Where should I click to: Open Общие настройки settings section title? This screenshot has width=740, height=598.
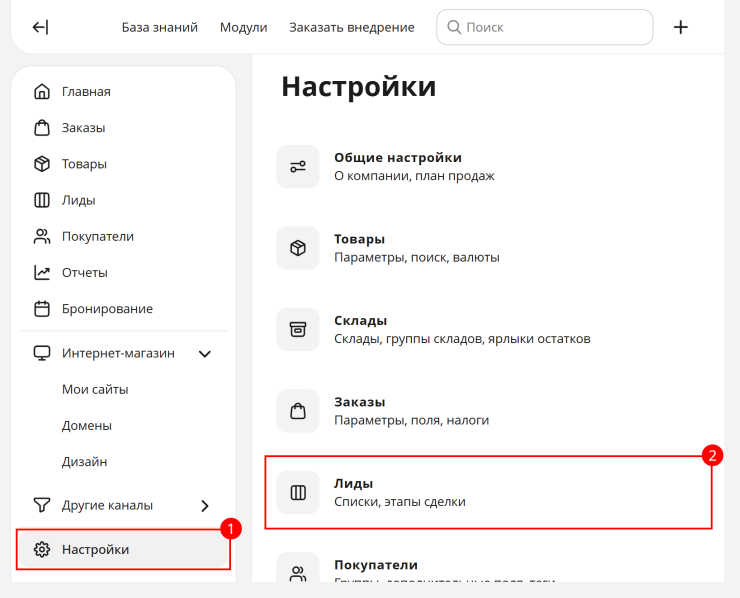(398, 158)
